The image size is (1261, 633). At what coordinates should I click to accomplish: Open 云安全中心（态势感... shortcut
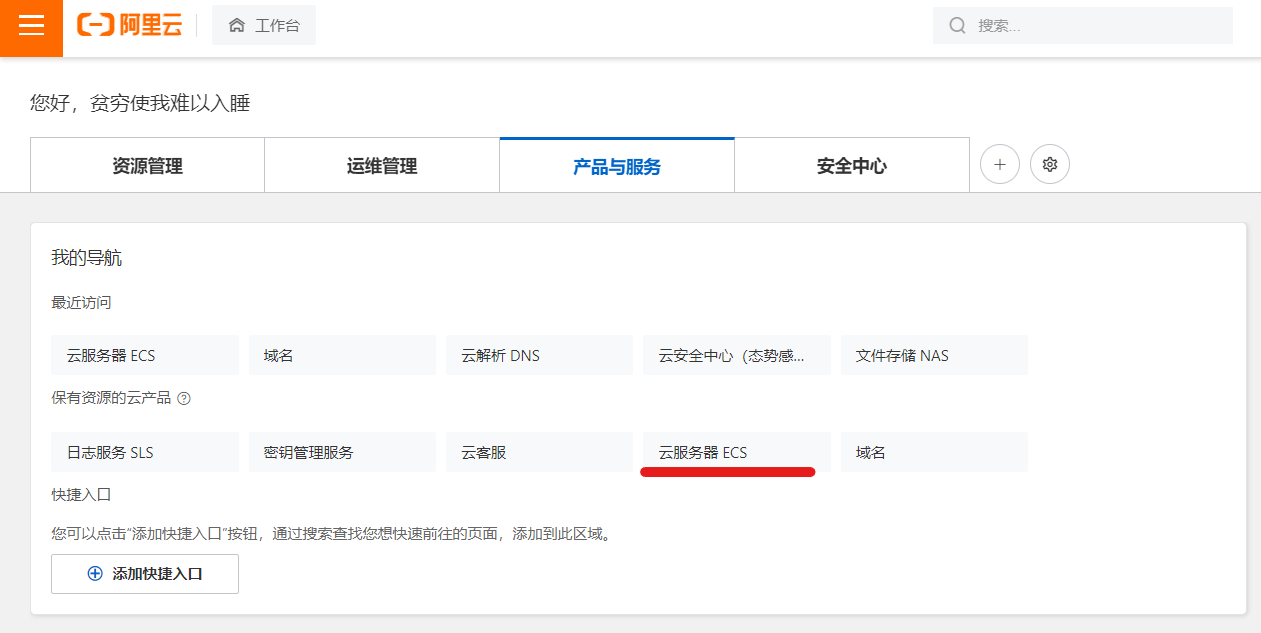pos(736,355)
